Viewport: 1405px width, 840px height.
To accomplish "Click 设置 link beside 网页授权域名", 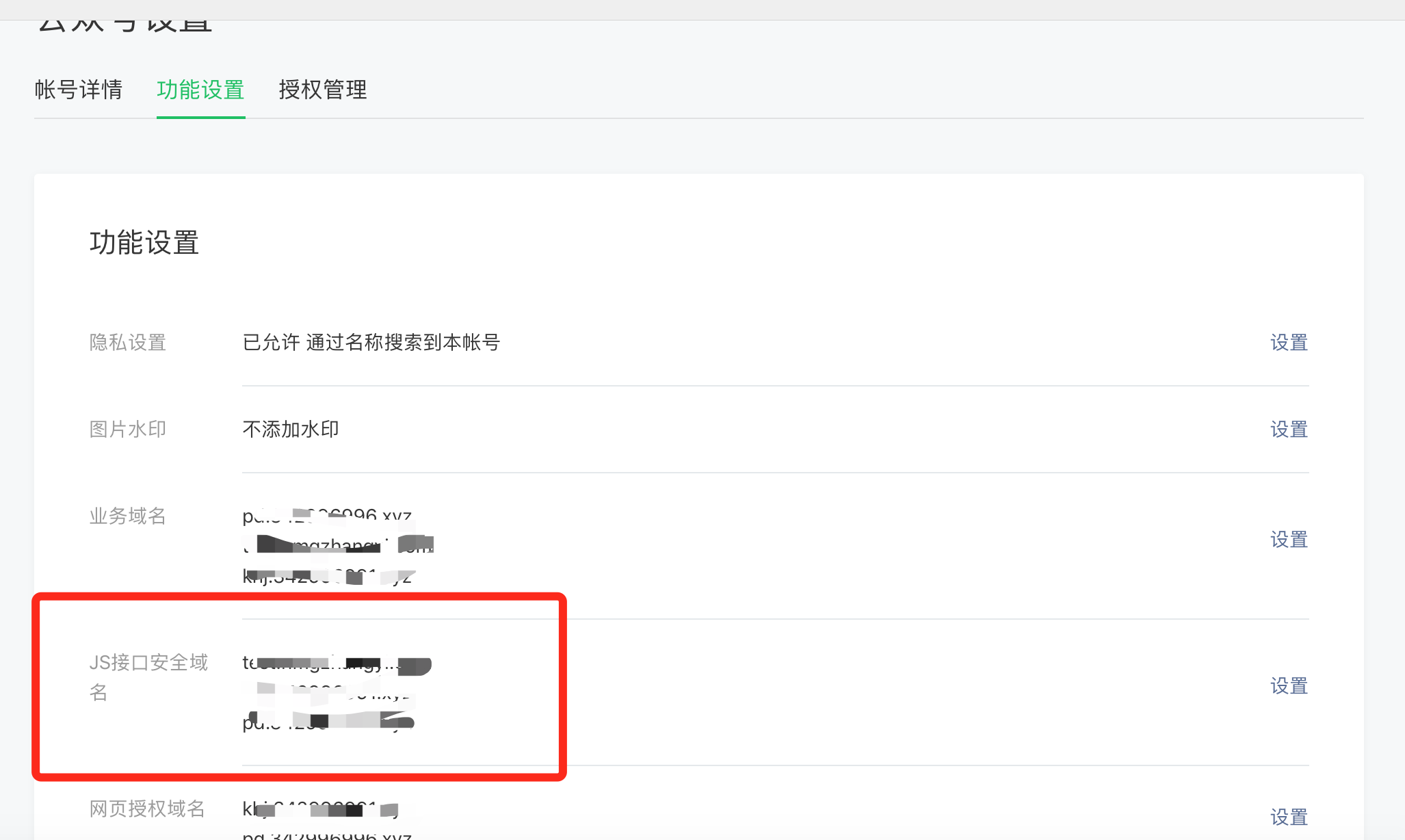I will [x=1289, y=817].
